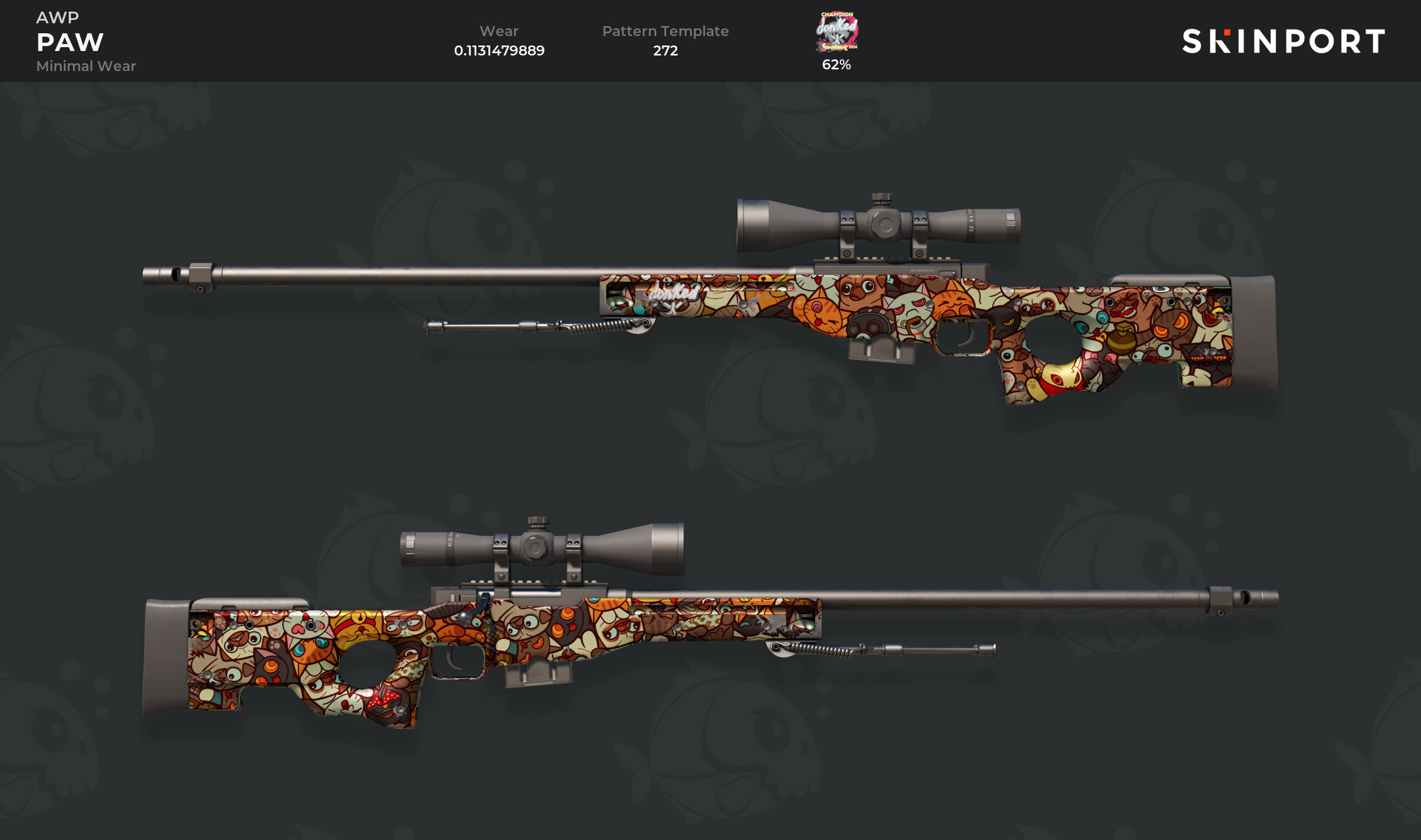Click the Pattern Template number 272

pyautogui.click(x=665, y=50)
